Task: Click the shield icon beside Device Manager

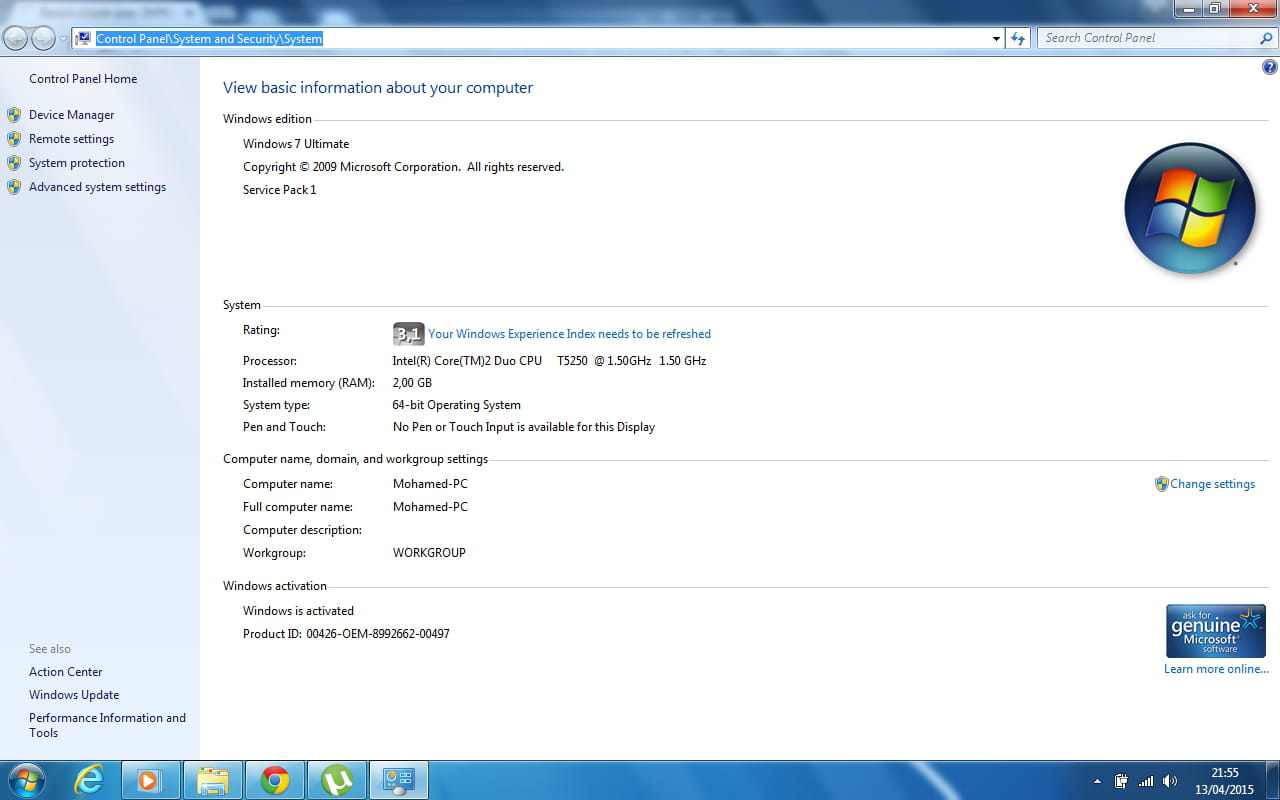Action: [x=14, y=115]
